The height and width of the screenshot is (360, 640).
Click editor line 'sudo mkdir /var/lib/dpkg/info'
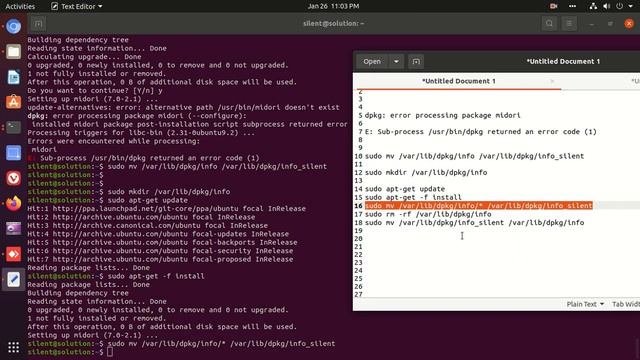pyautogui.click(x=426, y=173)
